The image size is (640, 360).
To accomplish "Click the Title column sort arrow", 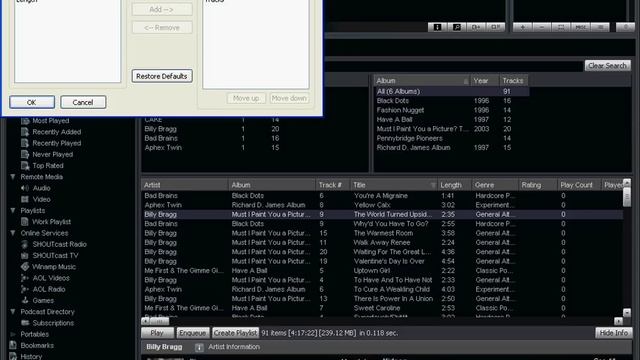I will click(433, 185).
